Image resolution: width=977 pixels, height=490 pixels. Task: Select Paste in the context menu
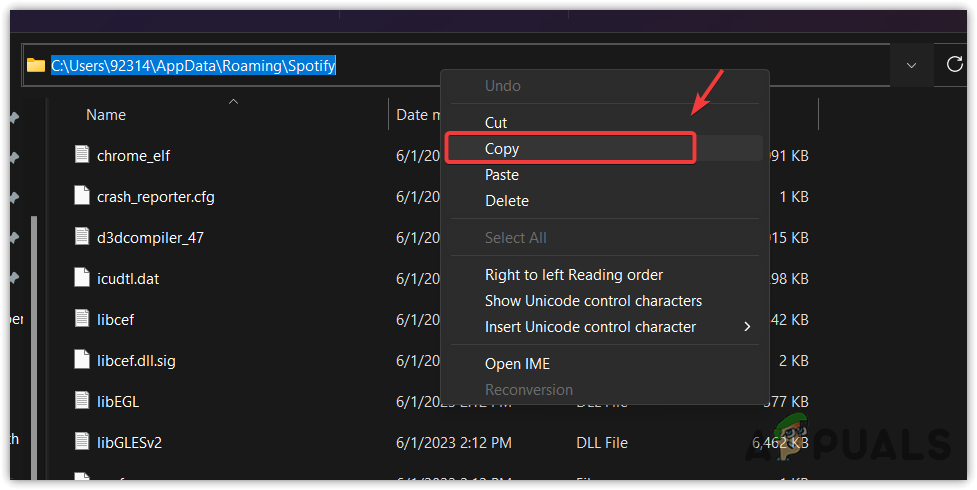pos(502,175)
